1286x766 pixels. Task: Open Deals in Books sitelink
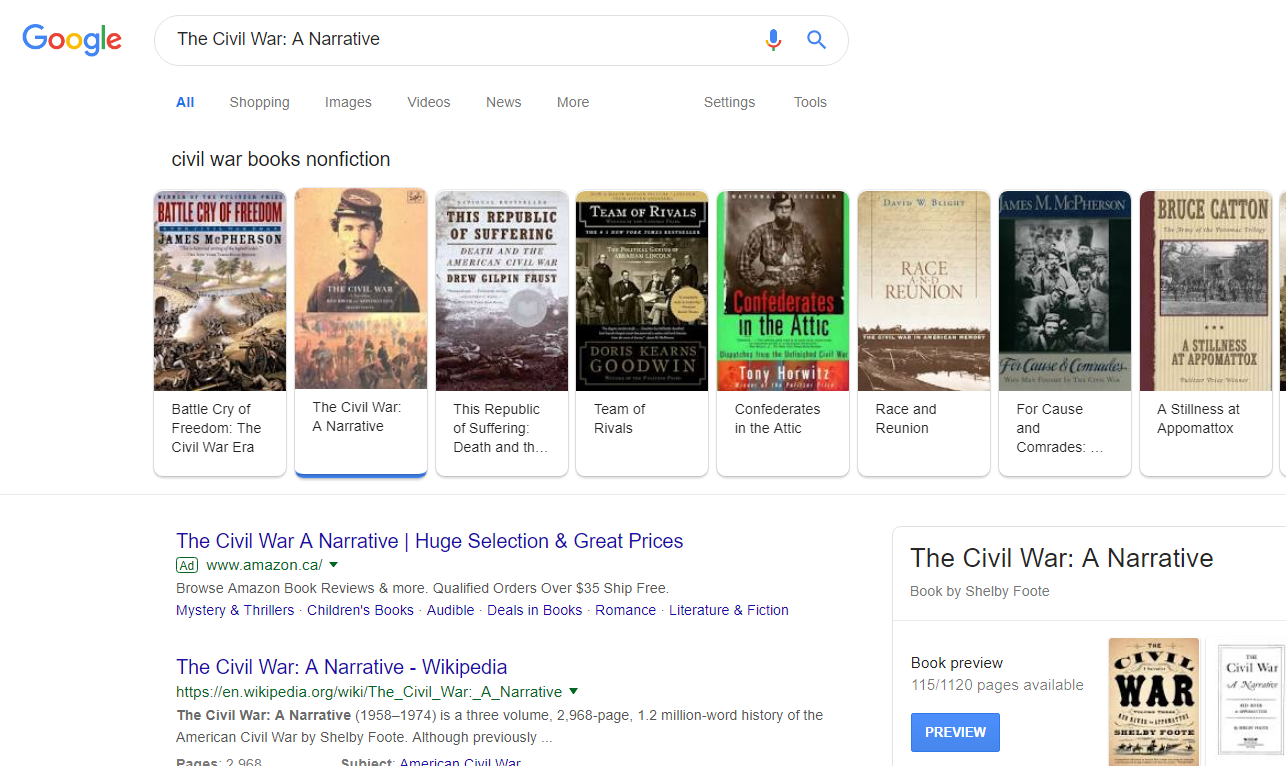535,610
